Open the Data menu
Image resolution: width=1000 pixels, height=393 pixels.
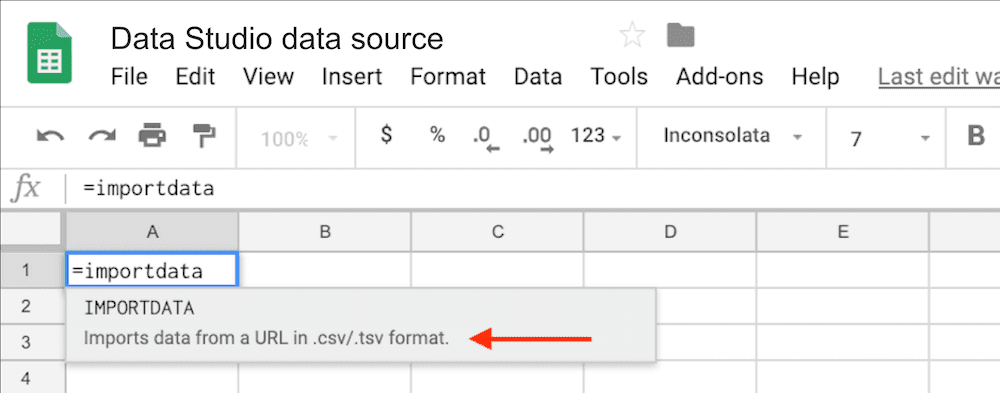tap(538, 77)
